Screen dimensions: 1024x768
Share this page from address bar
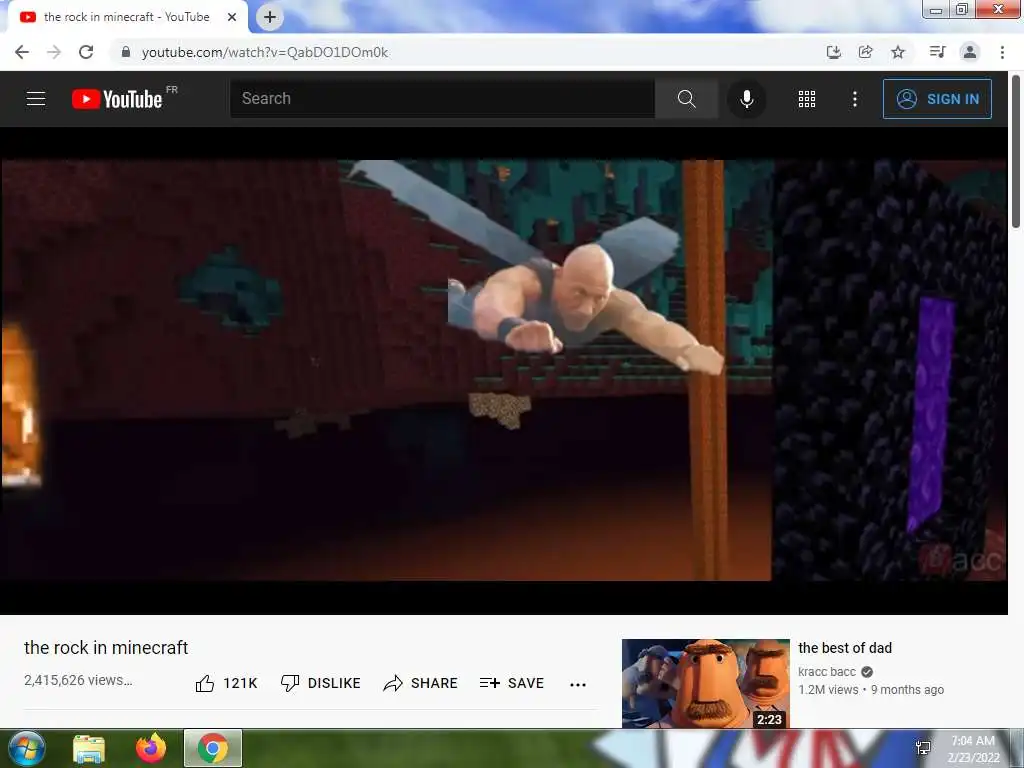tap(865, 52)
